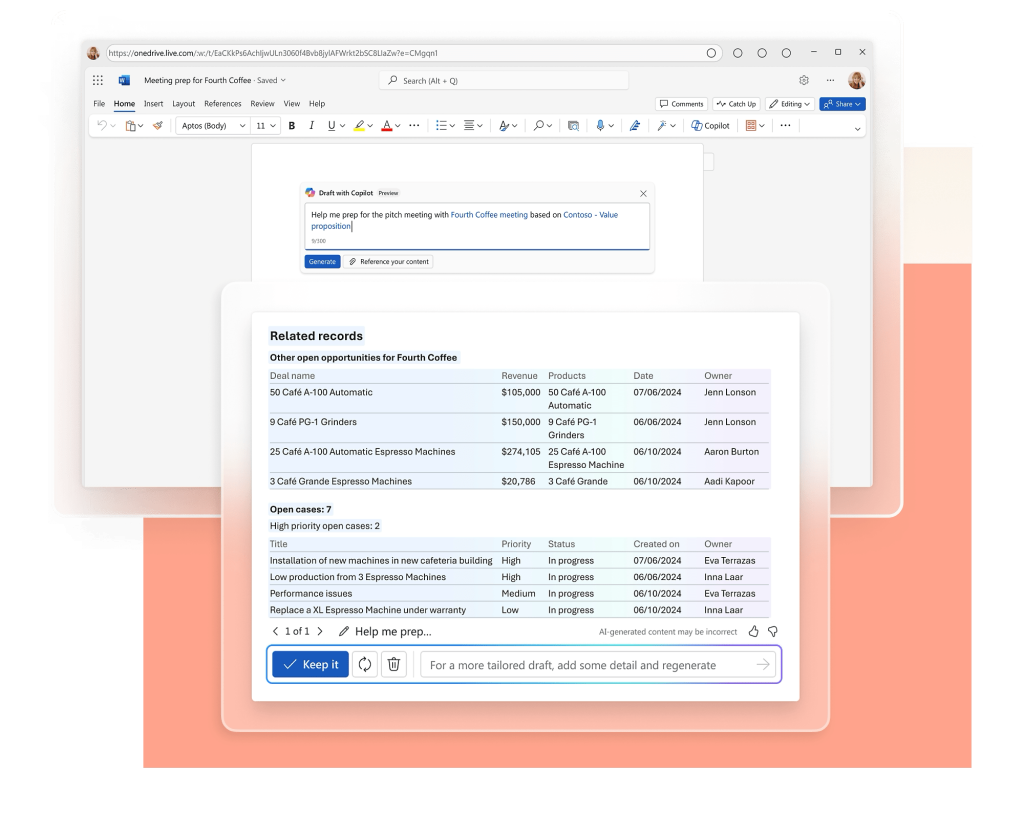
Task: Click the Styles icon
Action: pyautogui.click(x=504, y=125)
